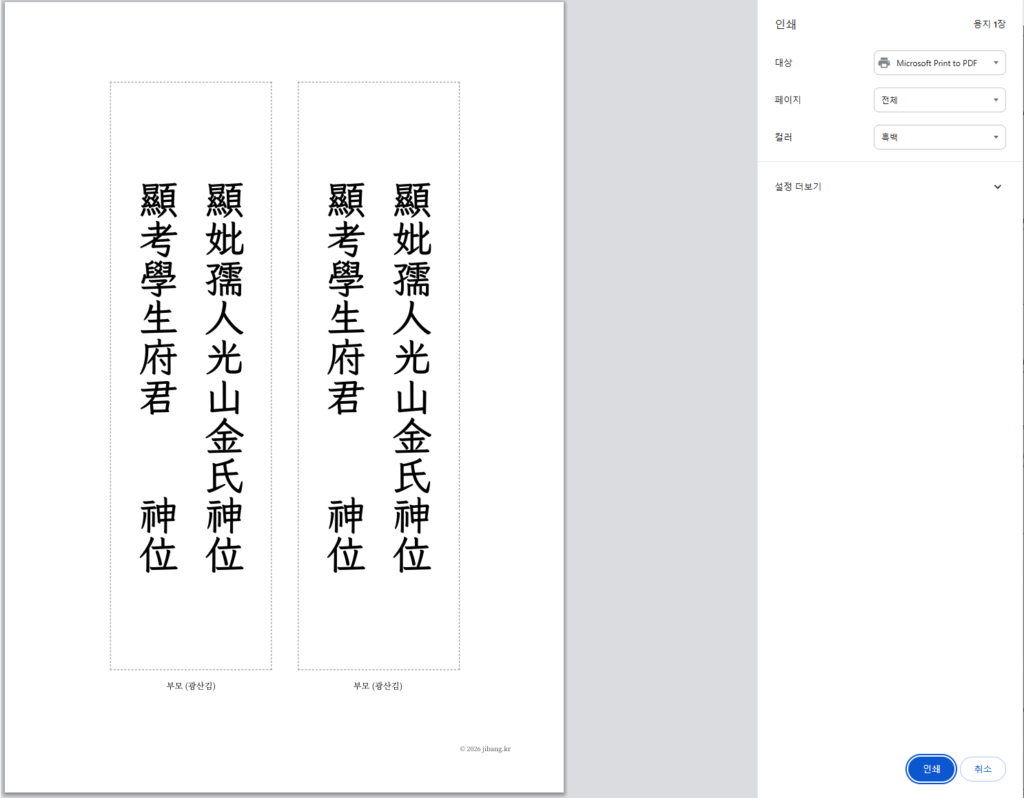Click the © 2026 jibang.kr footer text
Image resolution: width=1024 pixels, height=798 pixels.
pyautogui.click(x=485, y=748)
